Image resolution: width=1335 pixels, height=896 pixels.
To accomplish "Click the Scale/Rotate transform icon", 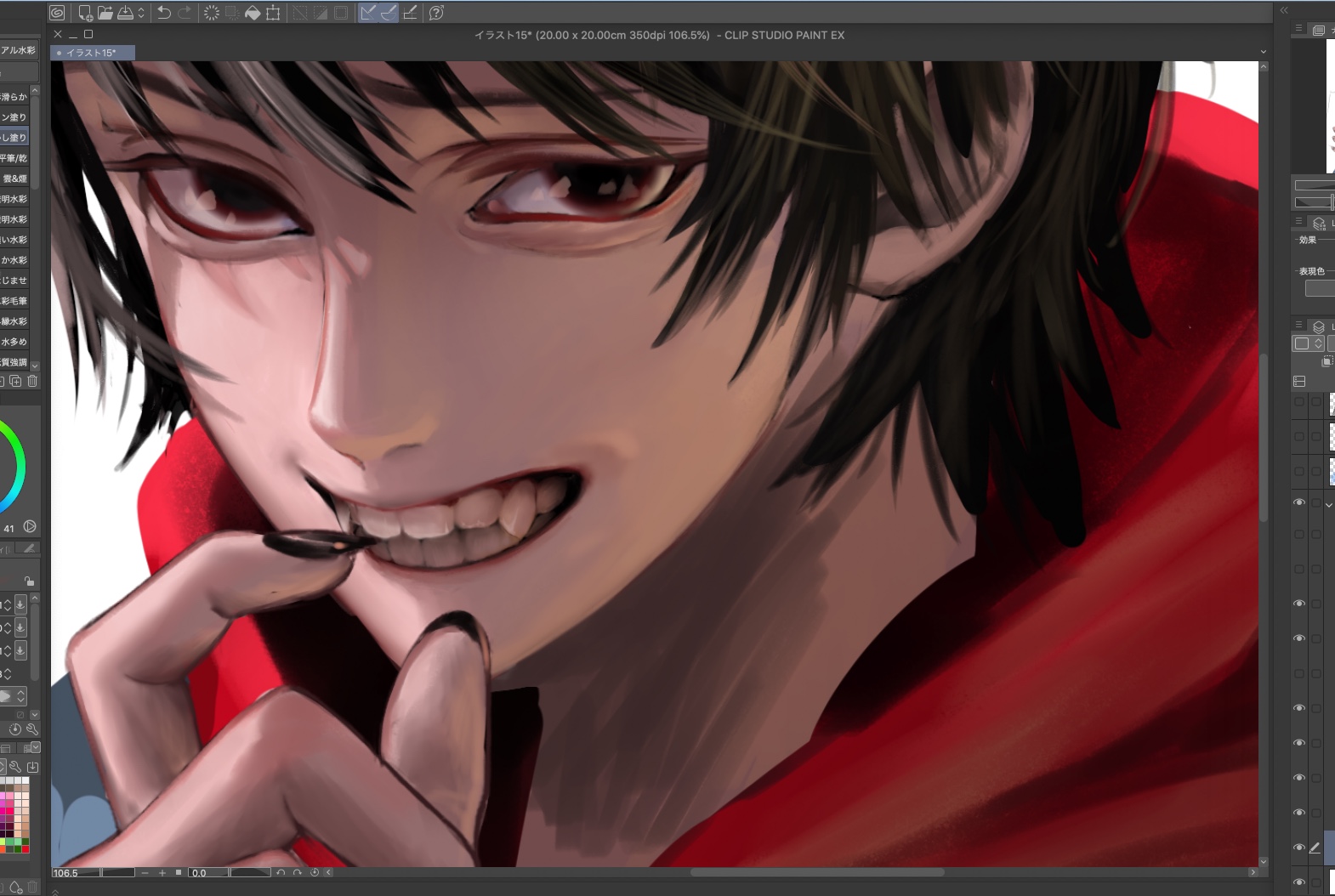I will 273,13.
